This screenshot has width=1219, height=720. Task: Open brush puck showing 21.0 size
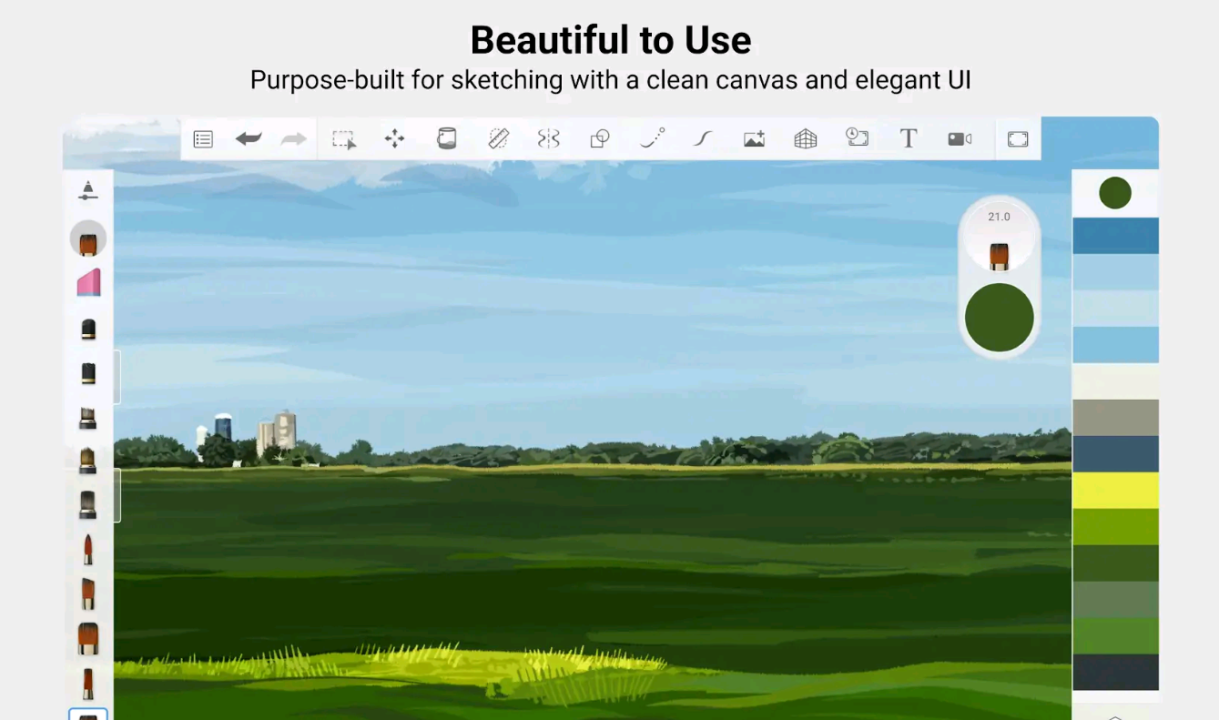(999, 238)
